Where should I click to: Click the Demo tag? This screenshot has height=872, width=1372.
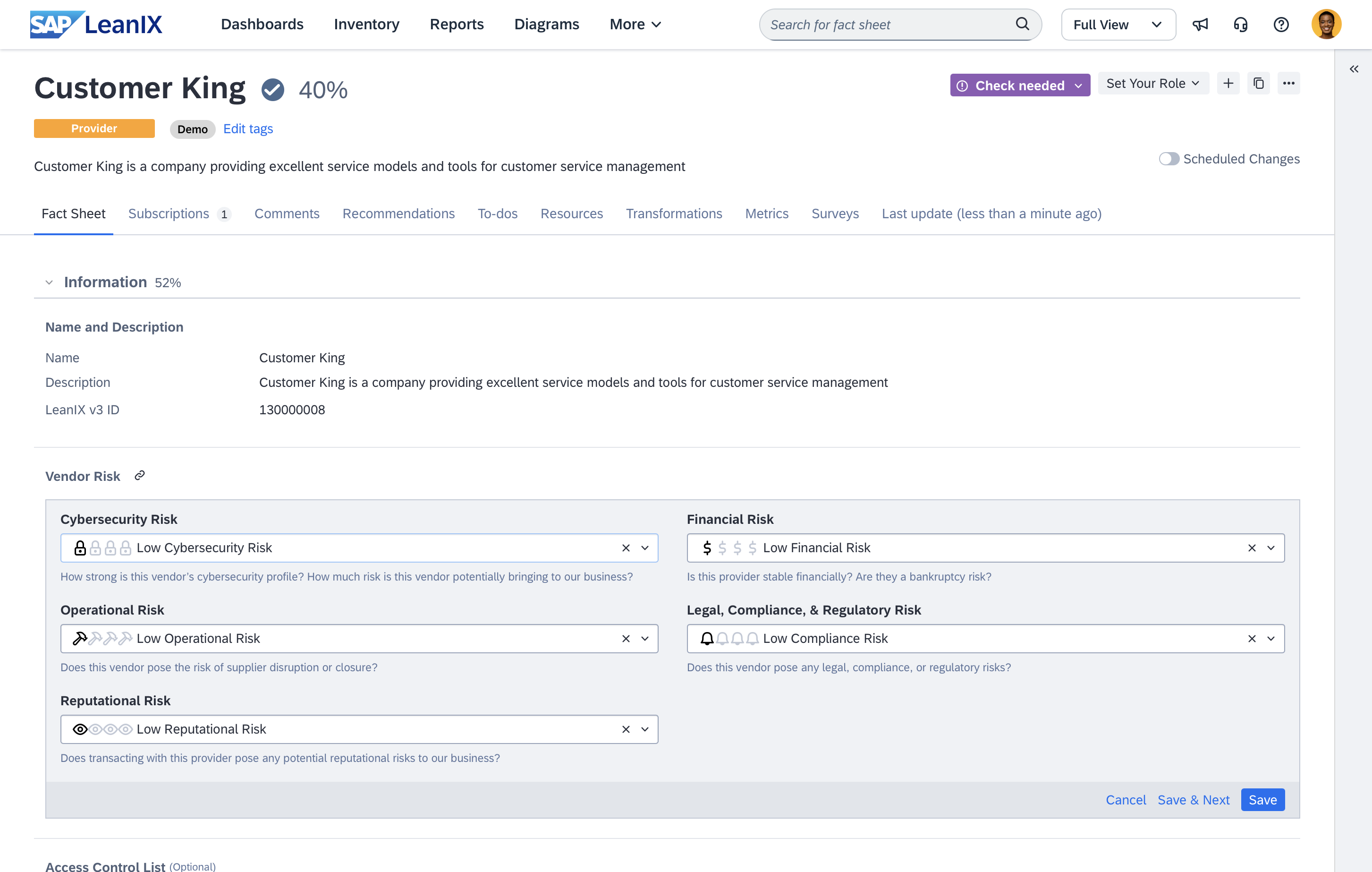click(x=193, y=129)
